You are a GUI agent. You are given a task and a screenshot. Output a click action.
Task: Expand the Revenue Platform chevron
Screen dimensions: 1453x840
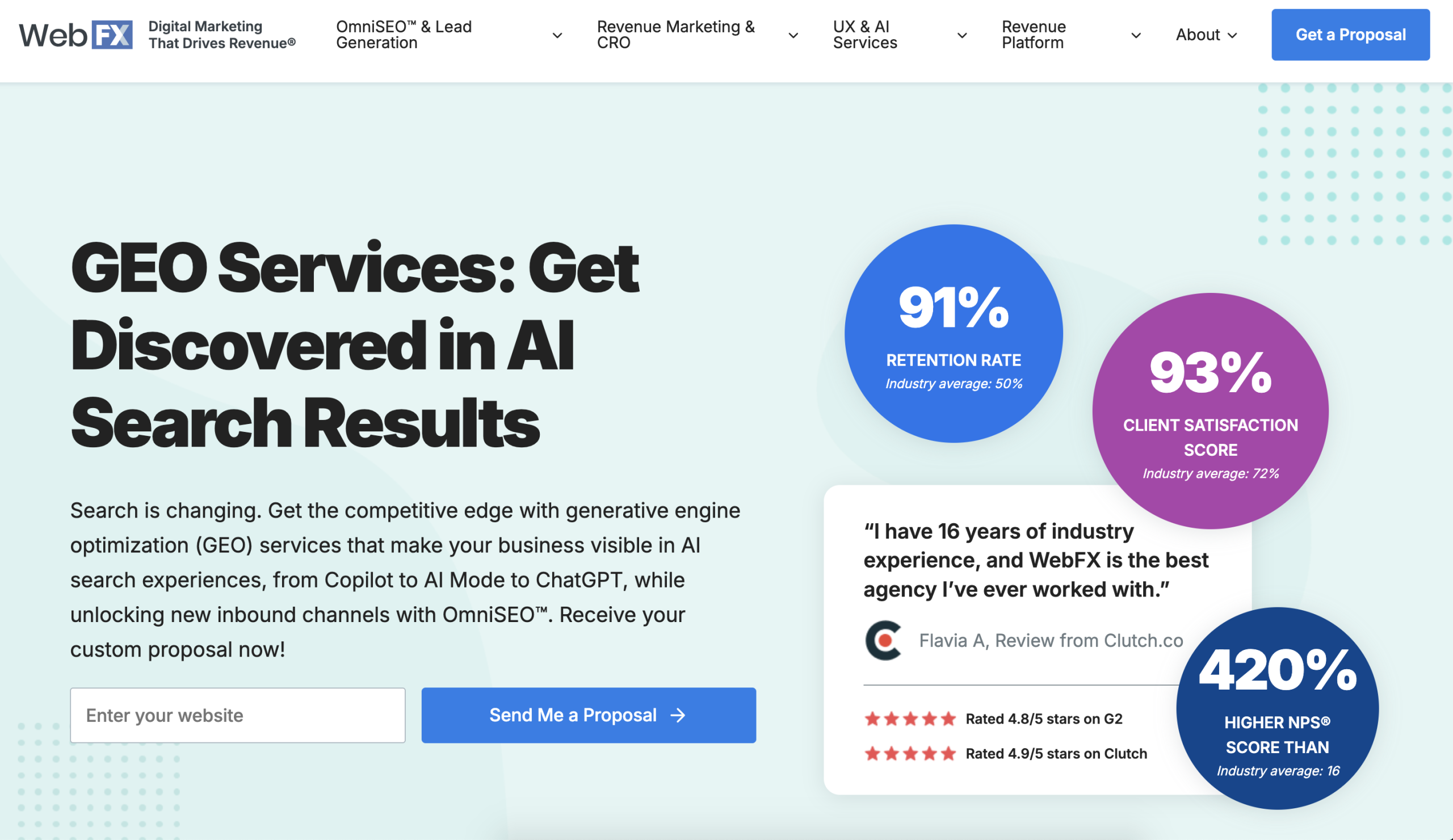pyautogui.click(x=1136, y=35)
